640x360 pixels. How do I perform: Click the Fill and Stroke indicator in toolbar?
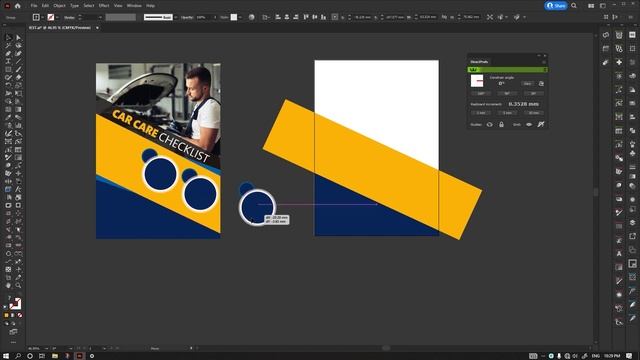15,303
